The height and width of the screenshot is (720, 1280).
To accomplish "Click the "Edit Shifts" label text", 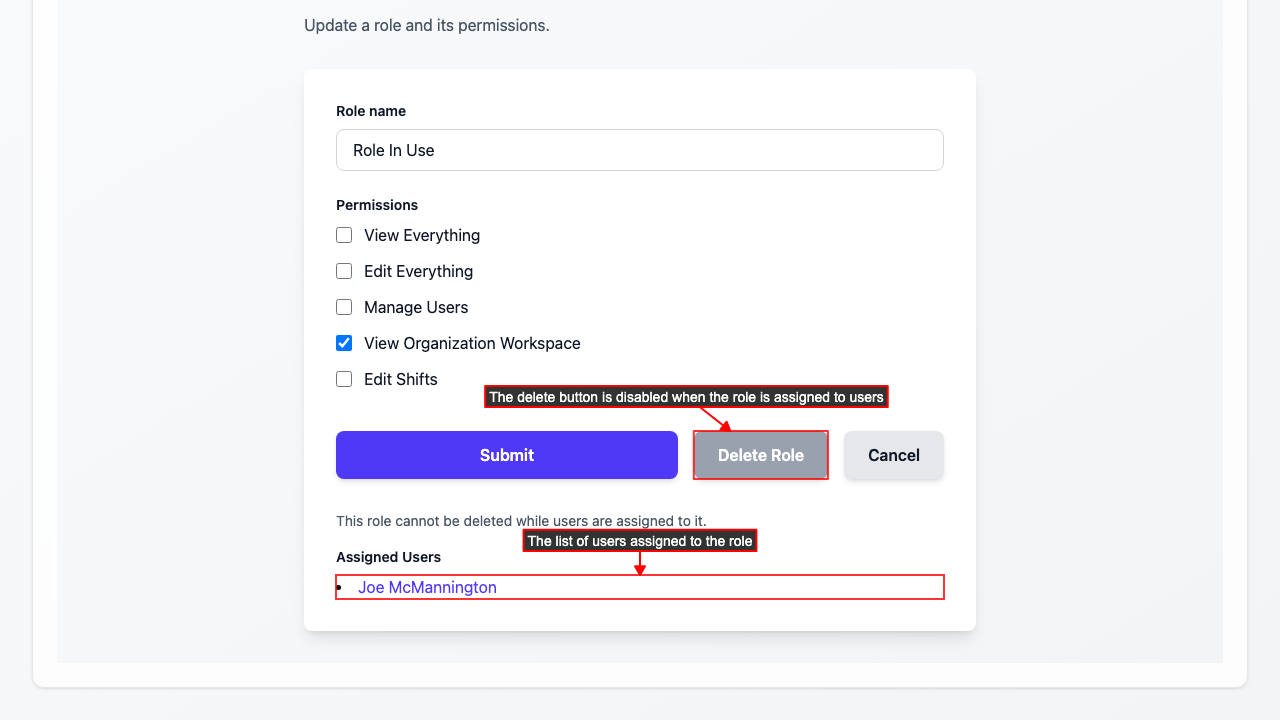I will tap(401, 379).
